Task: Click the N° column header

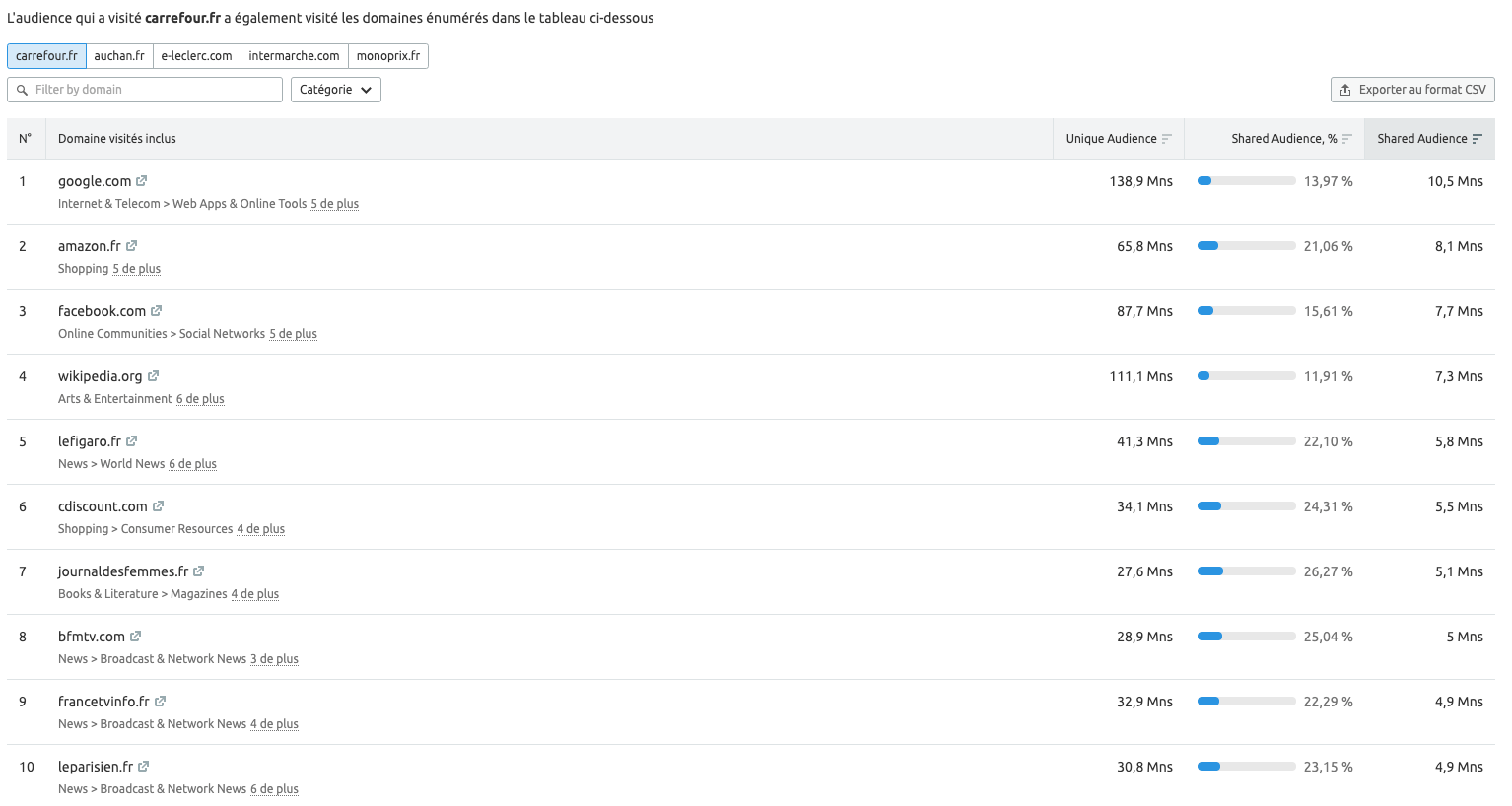Action: pos(25,139)
